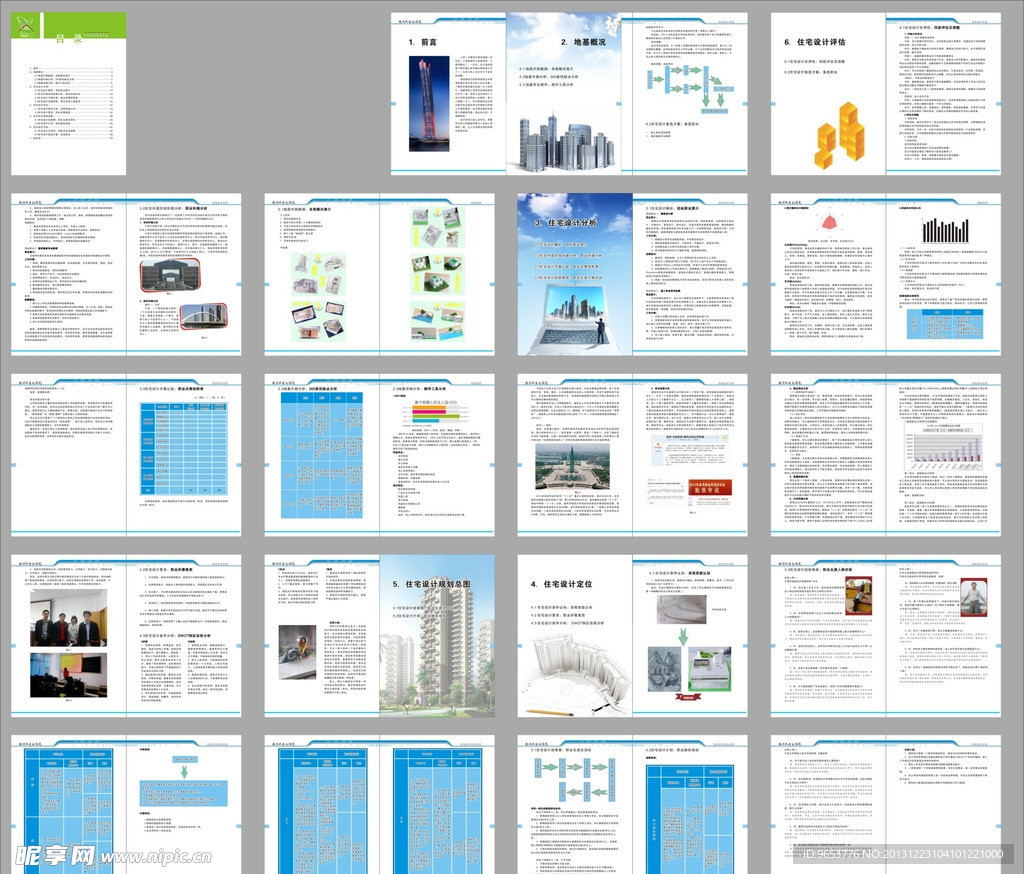Viewport: 1024px width, 874px height.
Task: Click the '6. 住宅设计评估' heading
Action: point(815,43)
